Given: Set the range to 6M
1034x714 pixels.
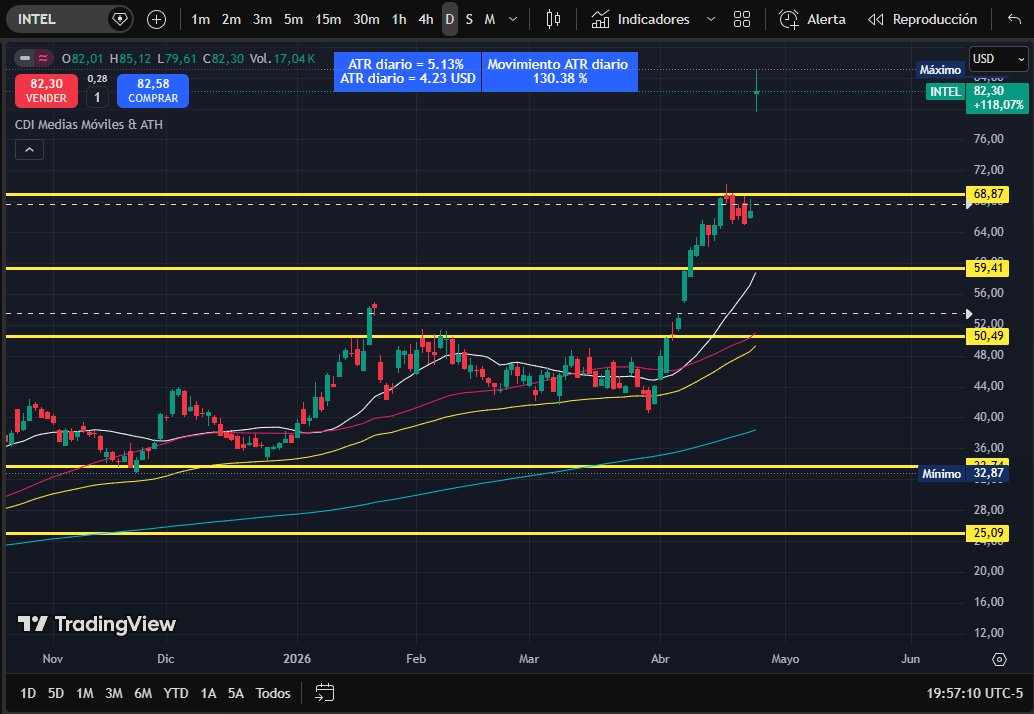Looking at the screenshot, I should coord(142,693).
